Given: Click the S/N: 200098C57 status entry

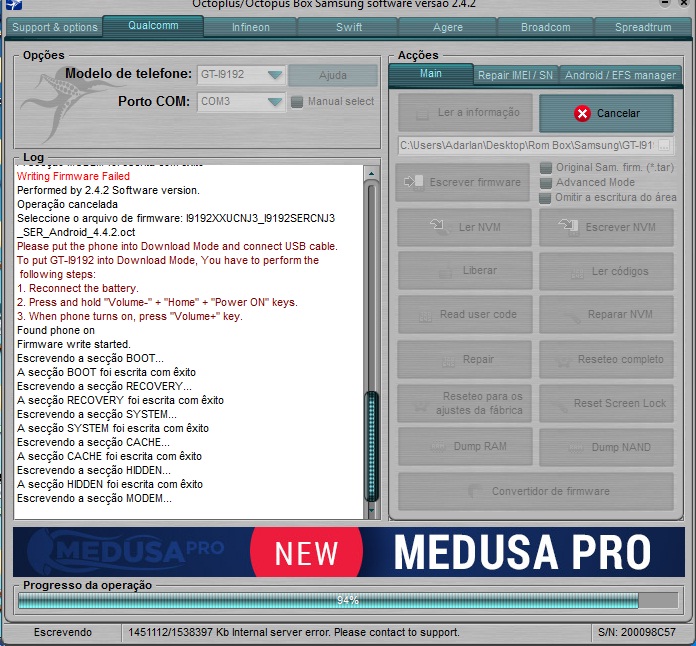Looking at the screenshot, I should (637, 632).
